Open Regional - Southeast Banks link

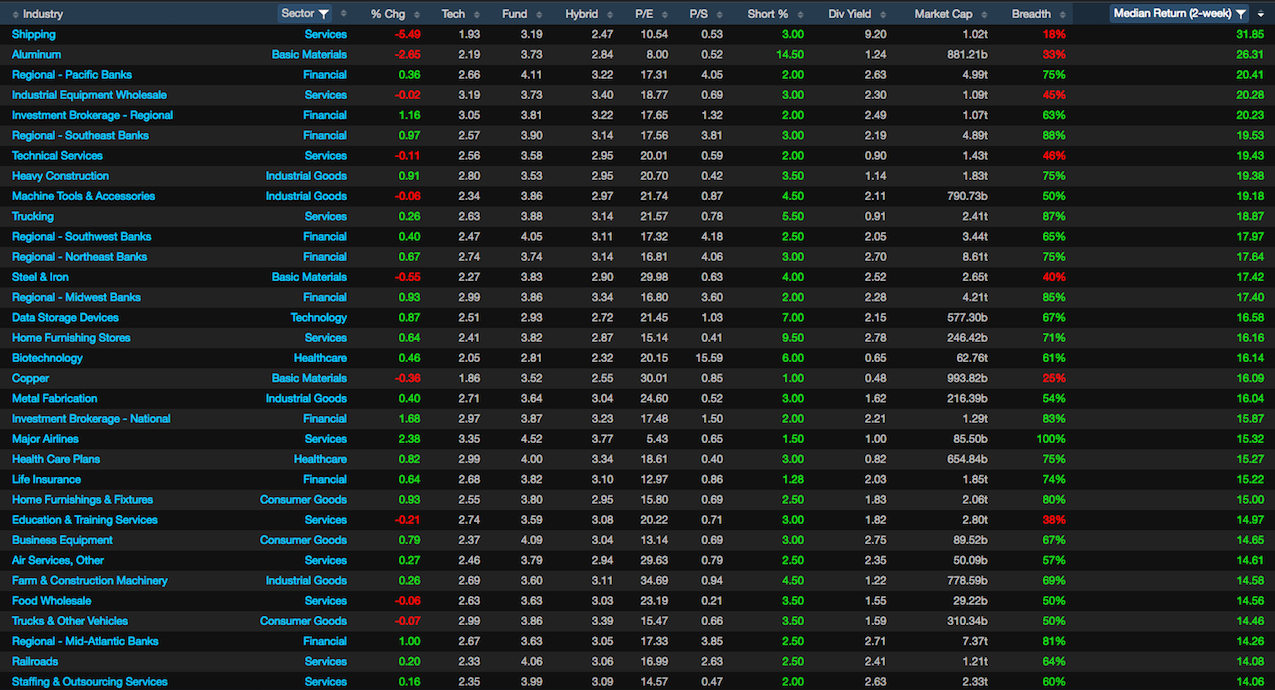[80, 135]
